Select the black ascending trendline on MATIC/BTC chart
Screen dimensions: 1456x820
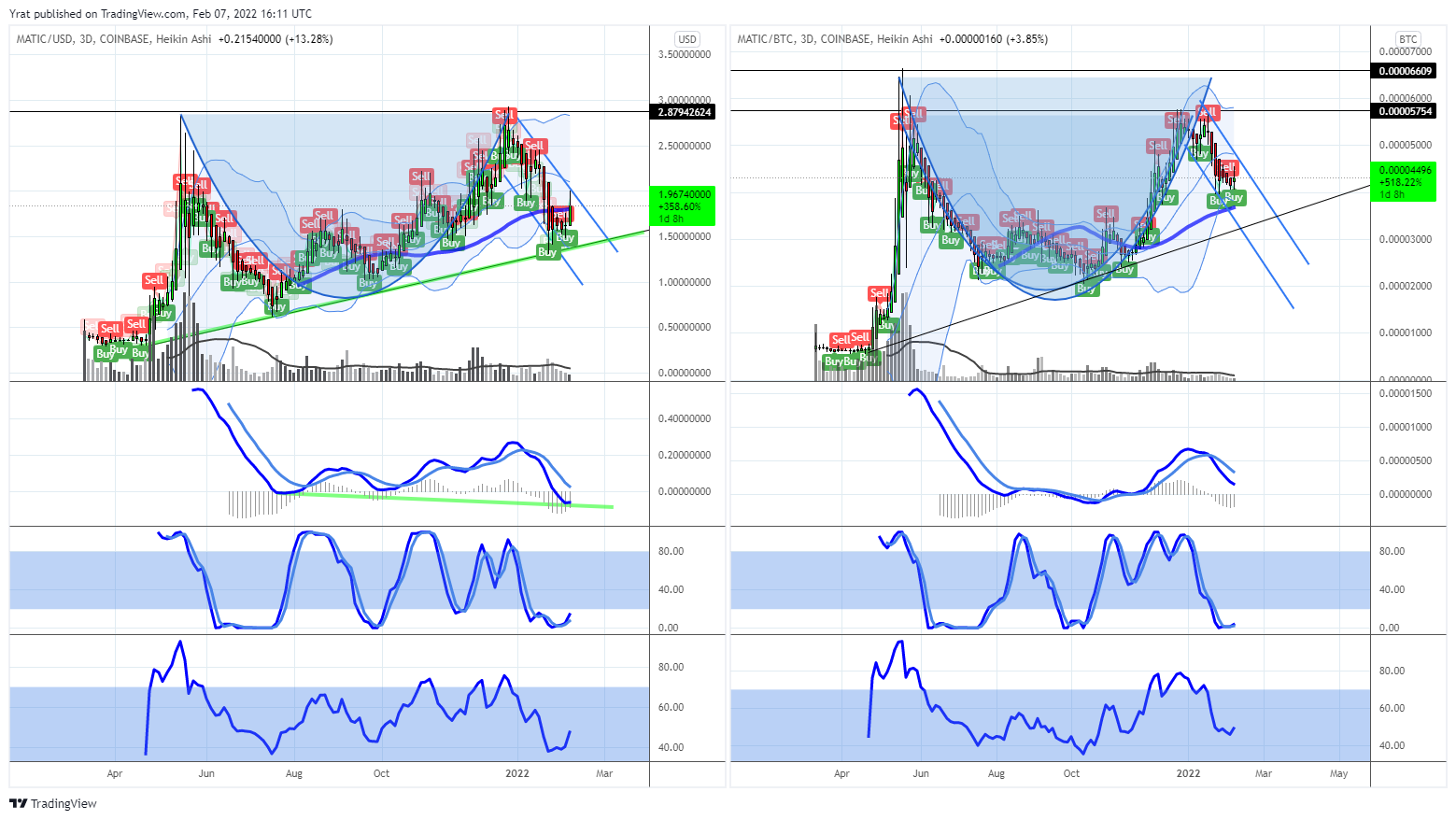[x=1121, y=268]
